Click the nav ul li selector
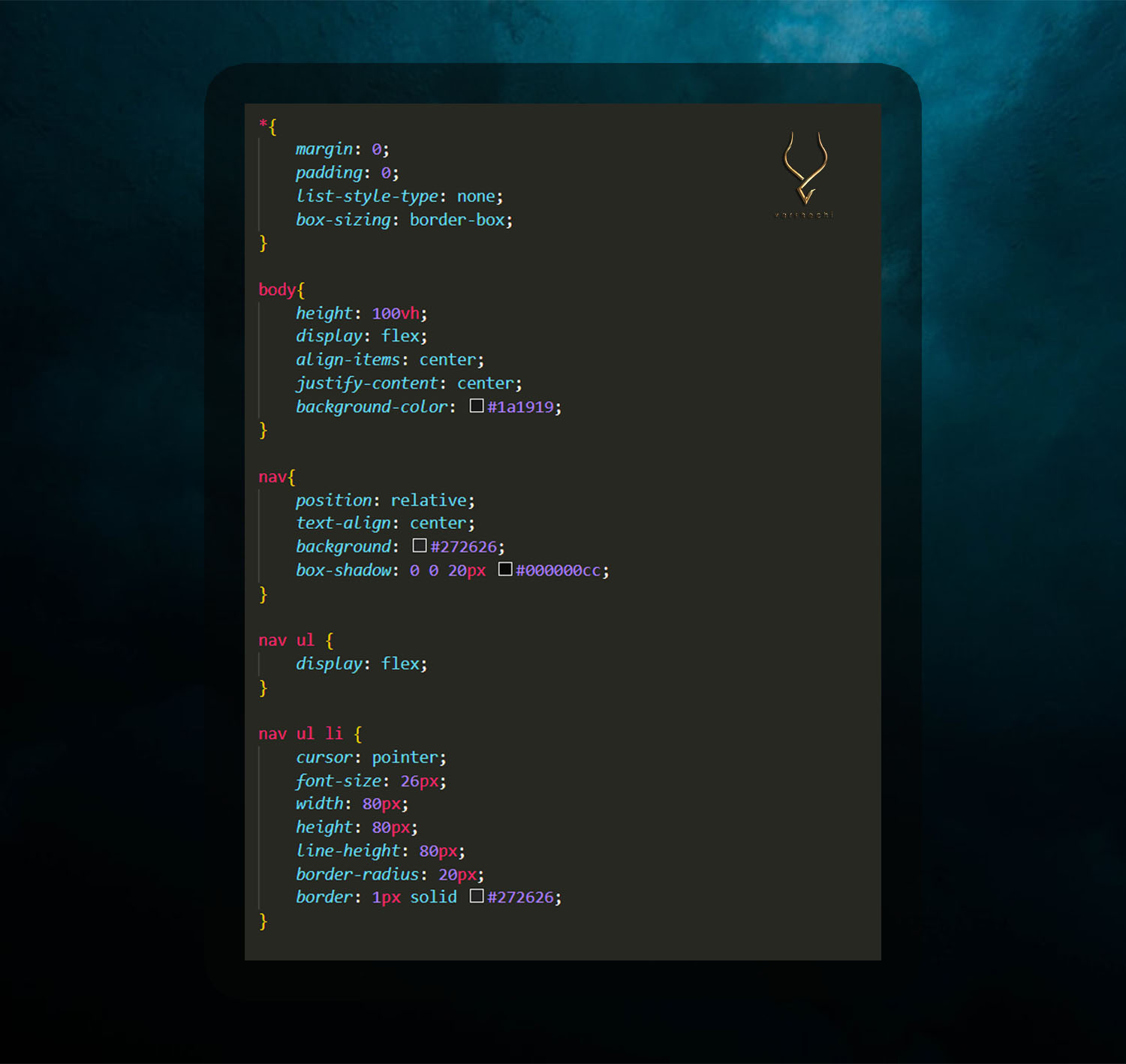1126x1064 pixels. coord(299,733)
